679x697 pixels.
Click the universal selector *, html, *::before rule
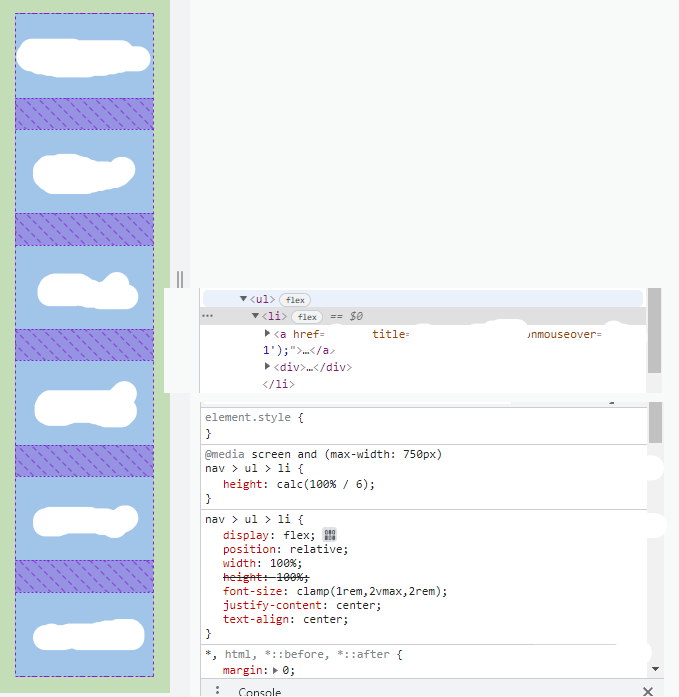point(304,654)
